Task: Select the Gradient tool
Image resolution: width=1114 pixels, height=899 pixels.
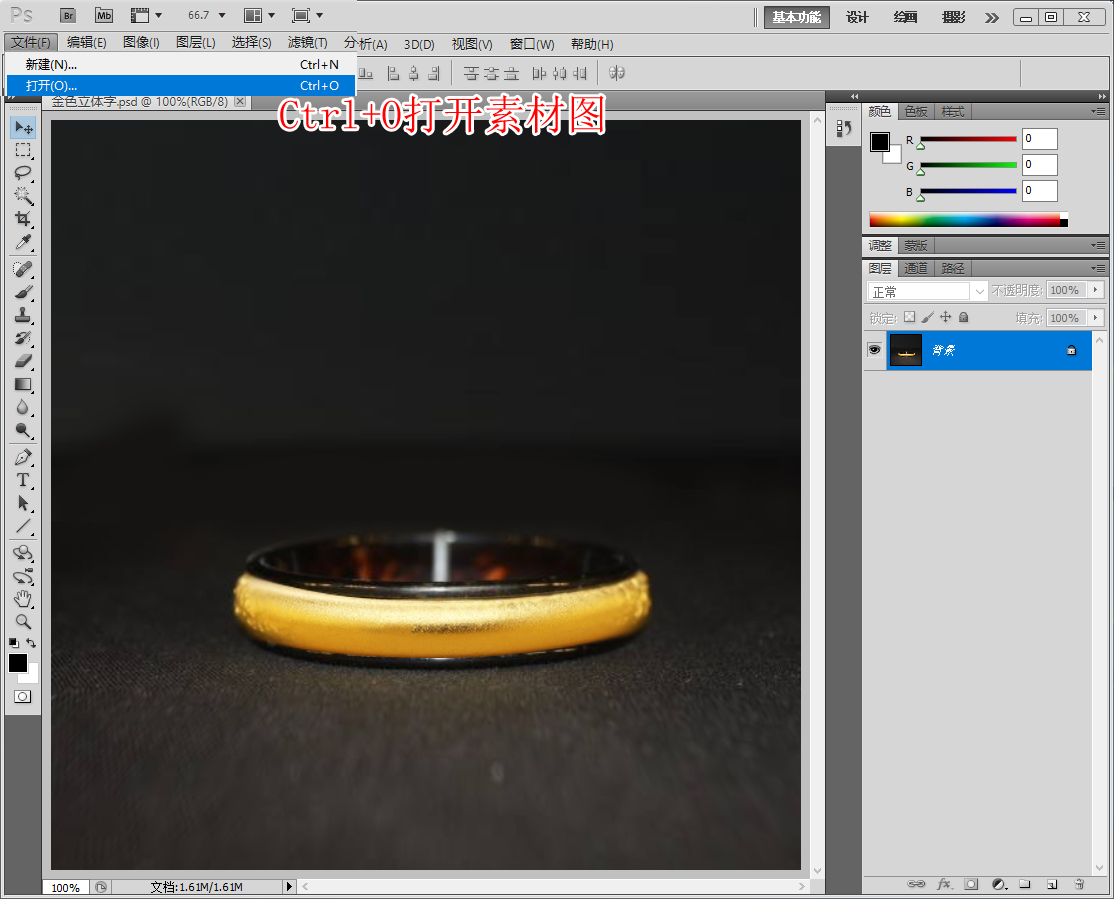Action: coord(23,384)
